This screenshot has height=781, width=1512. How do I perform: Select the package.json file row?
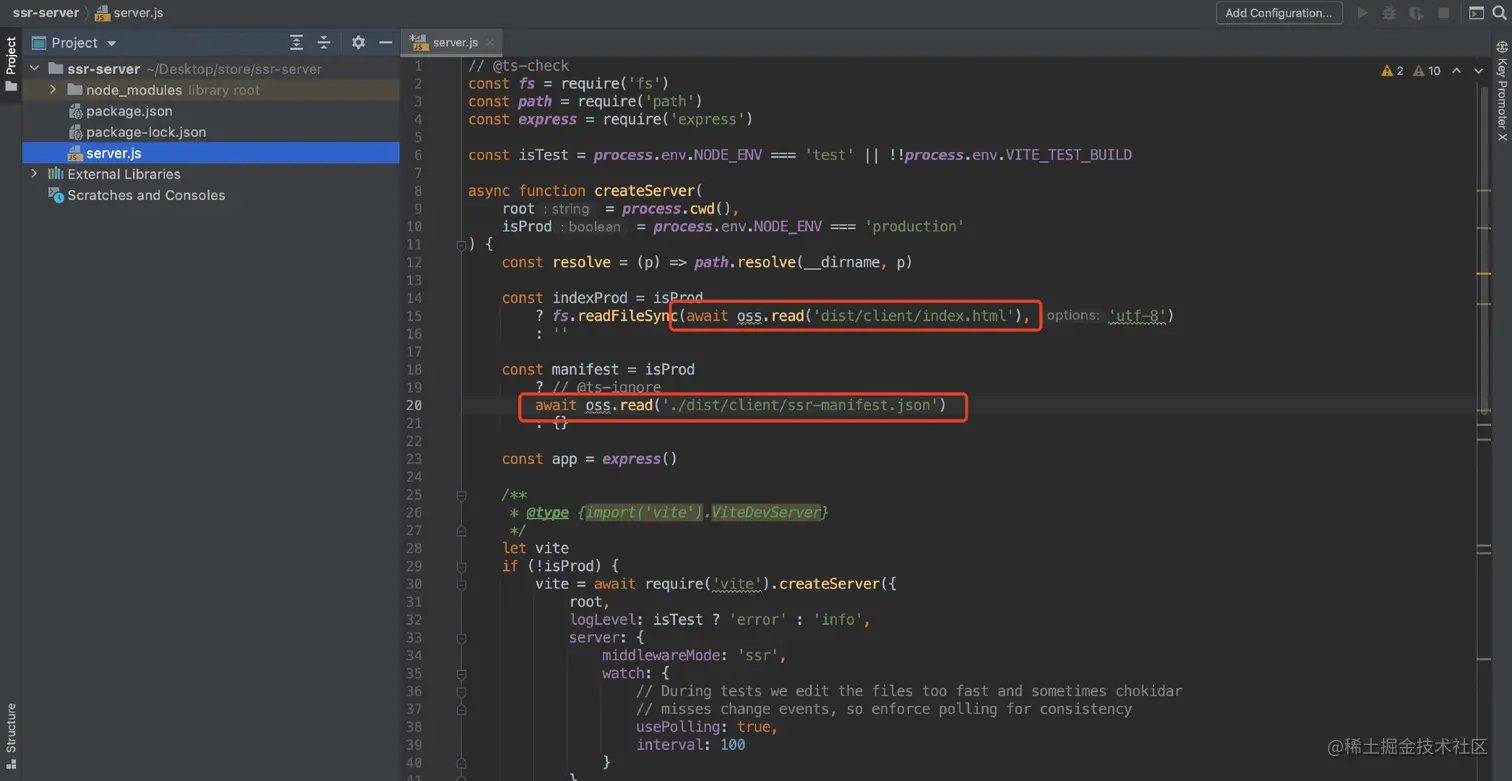pyautogui.click(x=211, y=111)
